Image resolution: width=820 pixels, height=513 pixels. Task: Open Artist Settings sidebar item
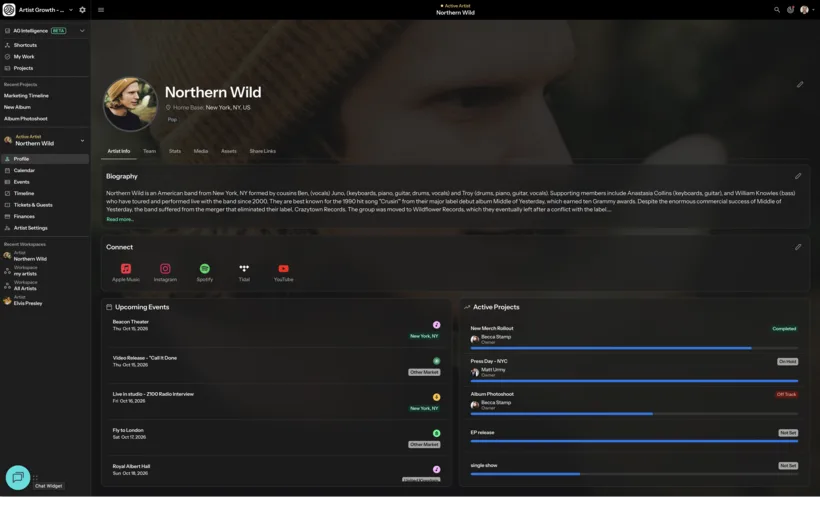tap(45, 228)
